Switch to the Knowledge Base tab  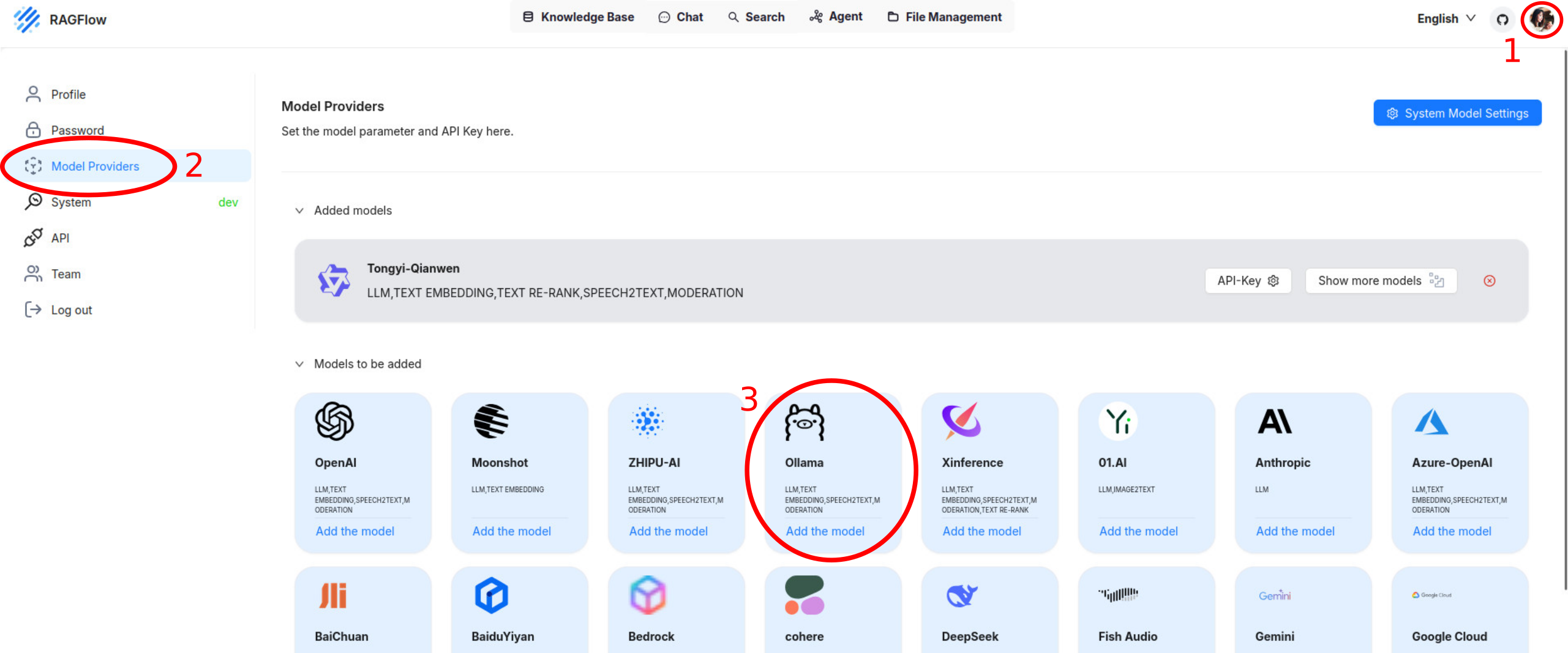point(578,17)
